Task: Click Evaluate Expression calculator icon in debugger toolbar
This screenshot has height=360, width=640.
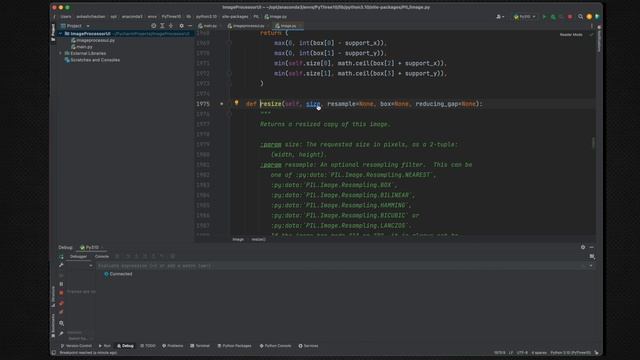Action: pos(173,257)
